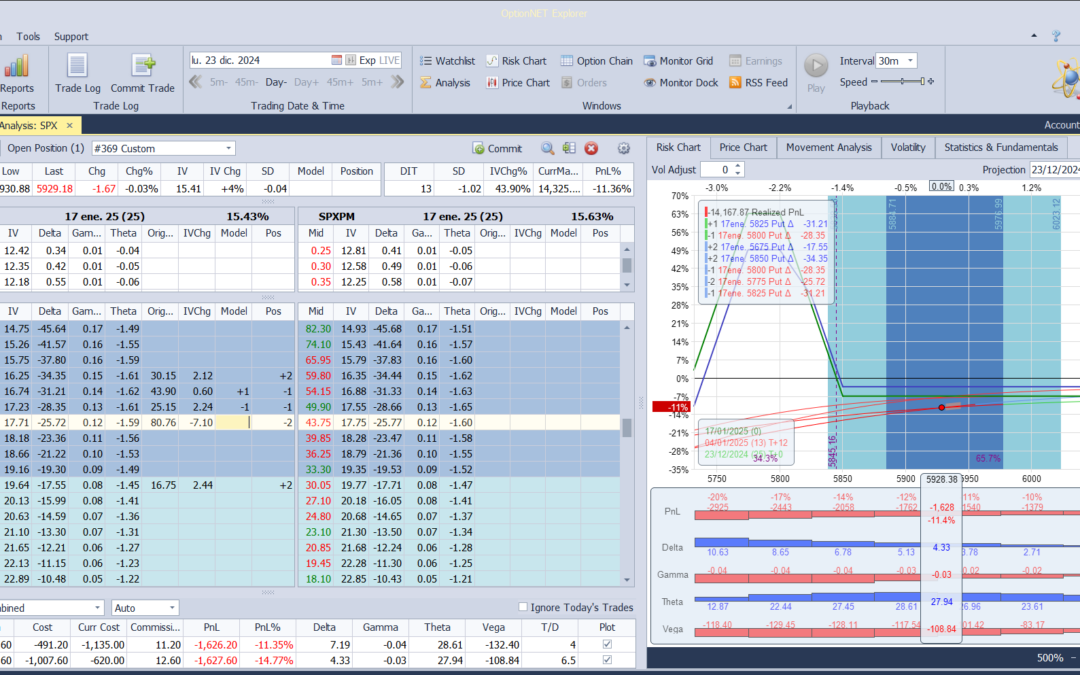Open the Trade Log icon
Viewport: 1080px width, 675px height.
[77, 67]
